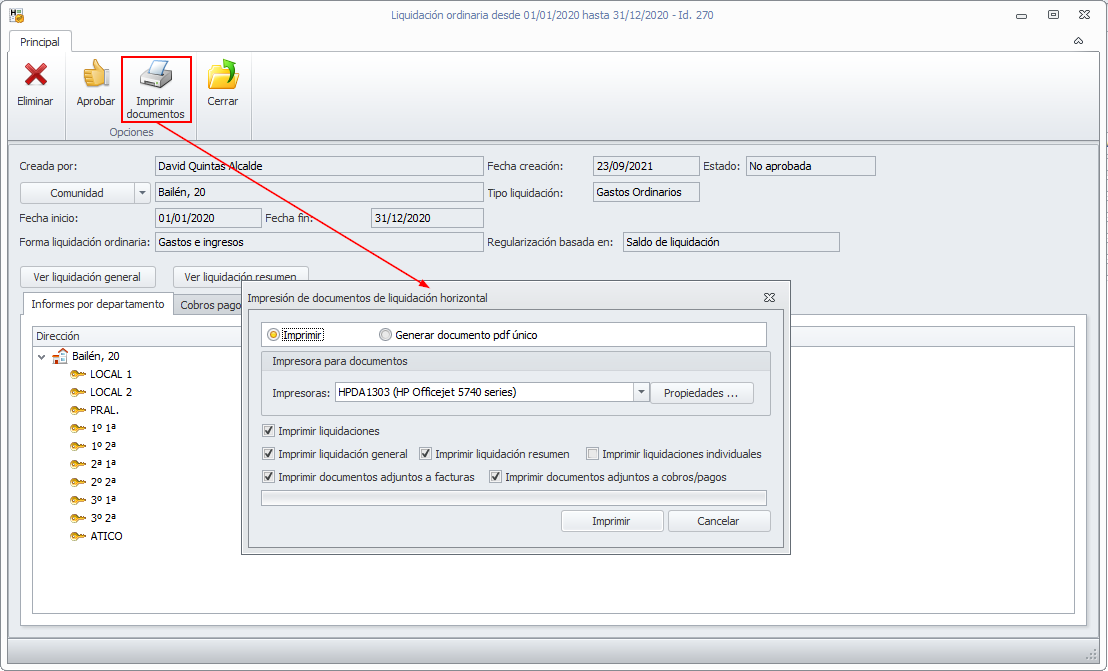Click the community field showing Bailén, 20
This screenshot has height=671, width=1108.
point(319,192)
